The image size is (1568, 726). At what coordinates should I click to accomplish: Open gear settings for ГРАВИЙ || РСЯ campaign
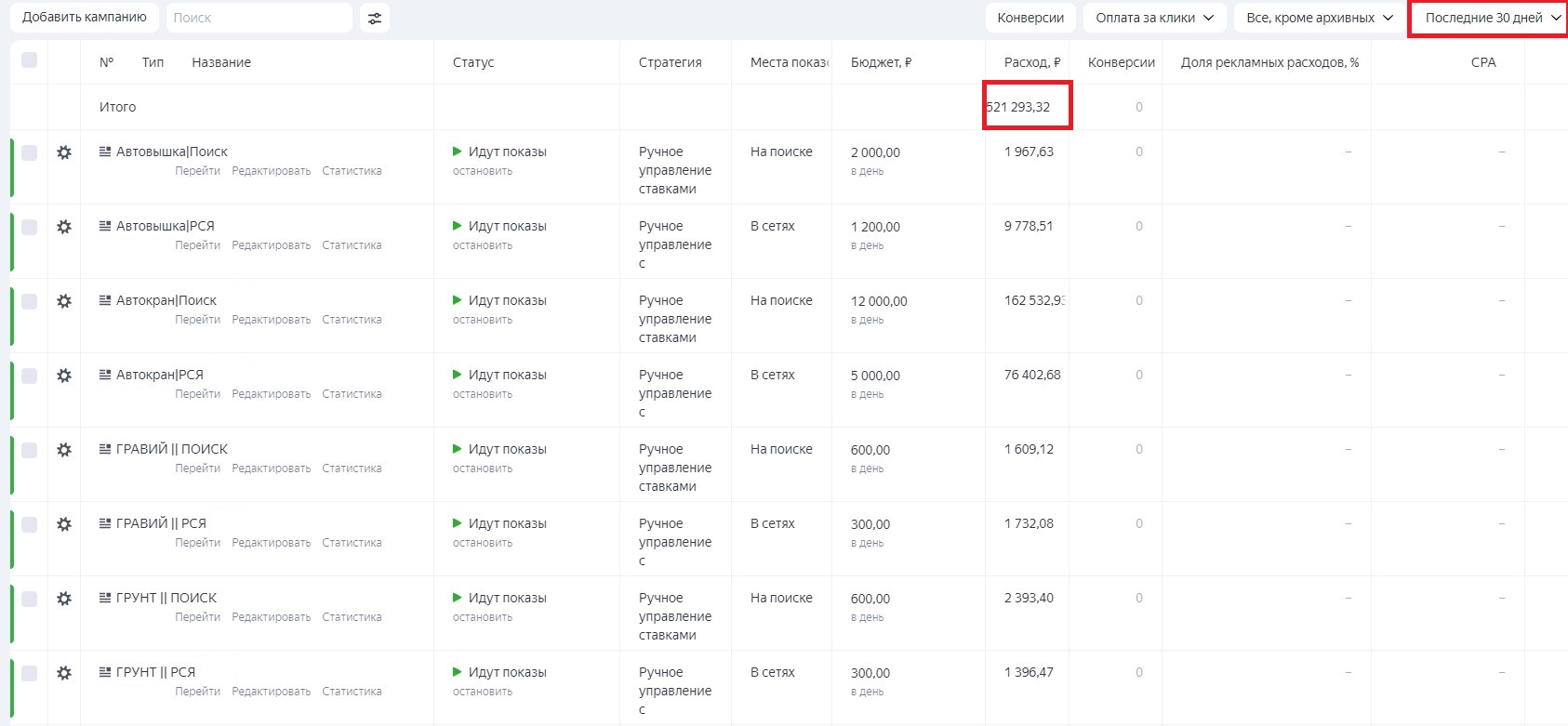[x=64, y=524]
